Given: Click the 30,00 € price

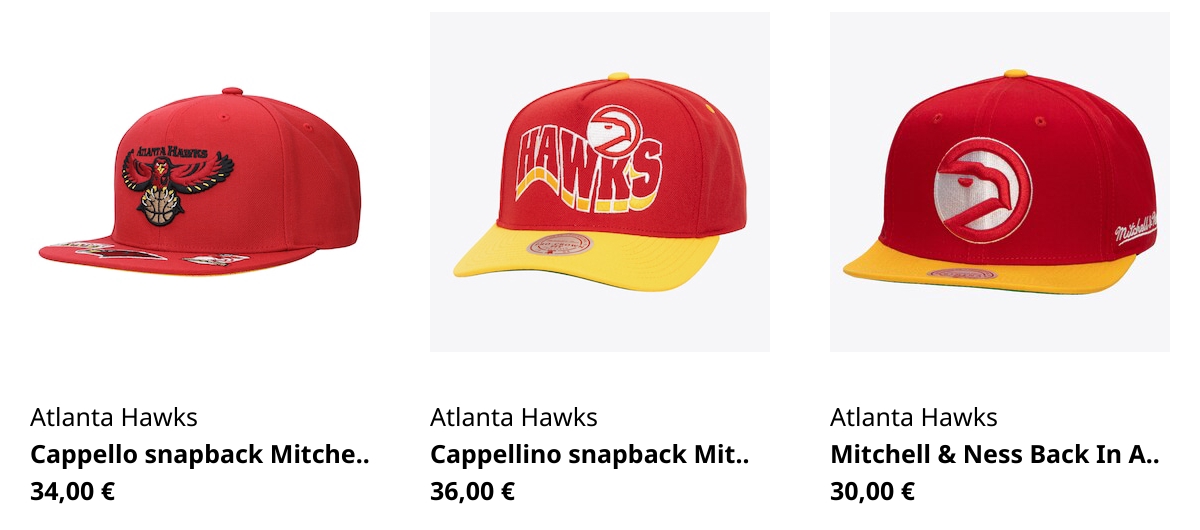Looking at the screenshot, I should (873, 491).
